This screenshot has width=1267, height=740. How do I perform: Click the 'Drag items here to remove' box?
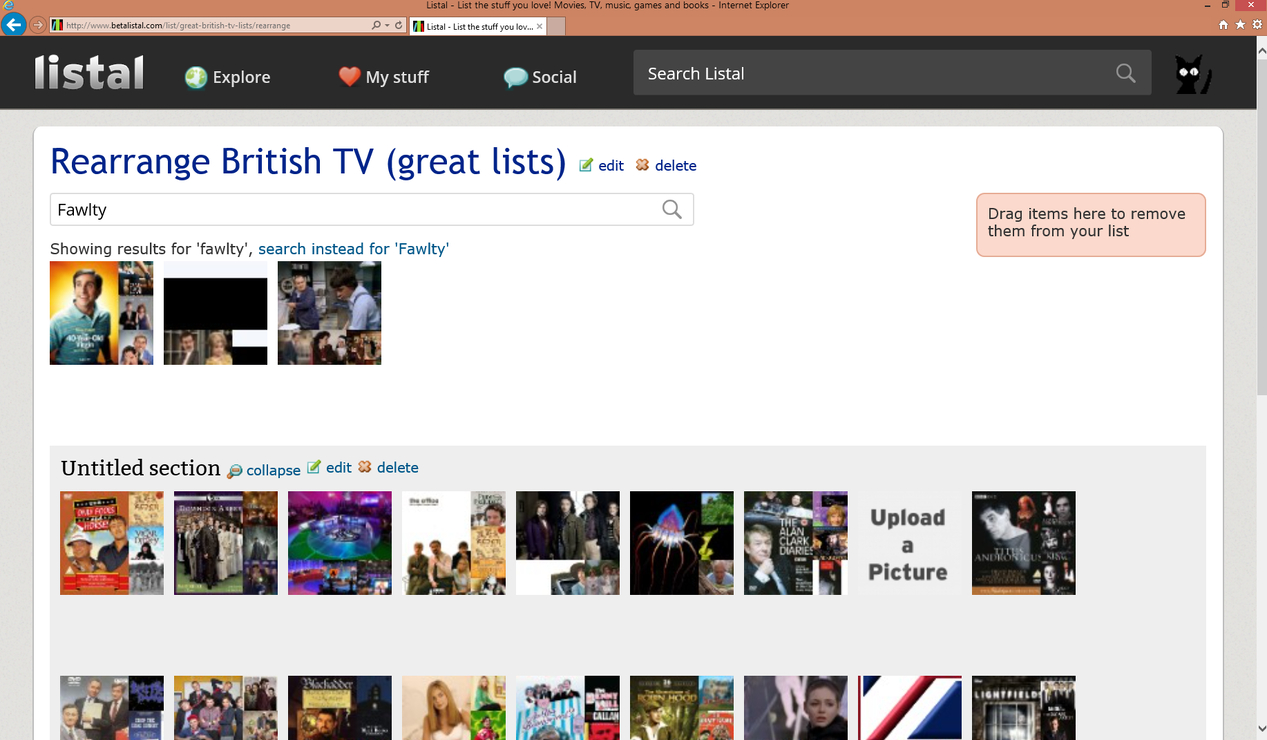tap(1091, 224)
